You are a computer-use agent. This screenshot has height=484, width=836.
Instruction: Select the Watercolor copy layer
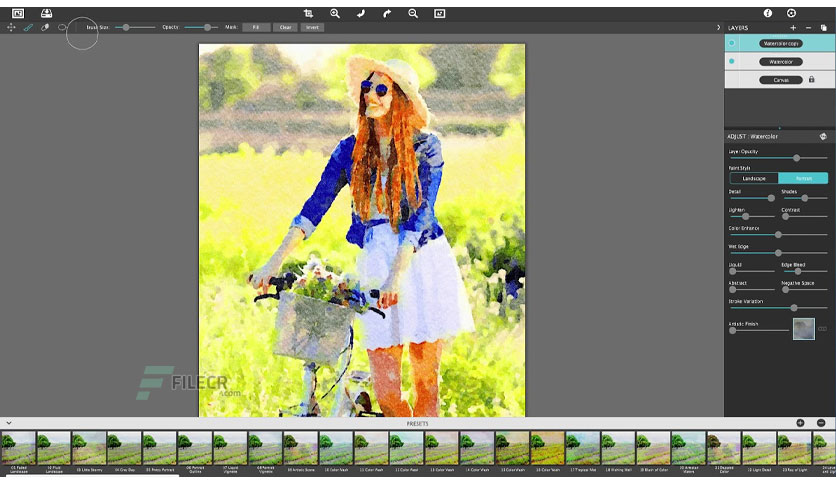[x=781, y=43]
